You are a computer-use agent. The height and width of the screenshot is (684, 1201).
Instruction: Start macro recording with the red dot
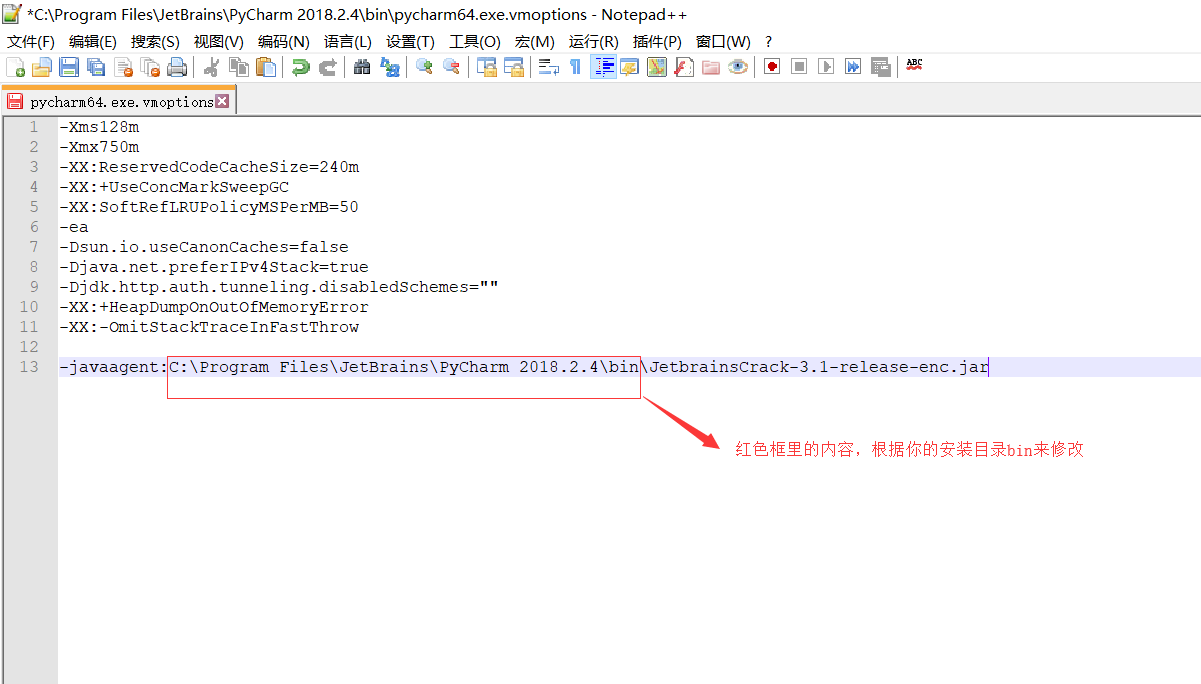coord(772,67)
